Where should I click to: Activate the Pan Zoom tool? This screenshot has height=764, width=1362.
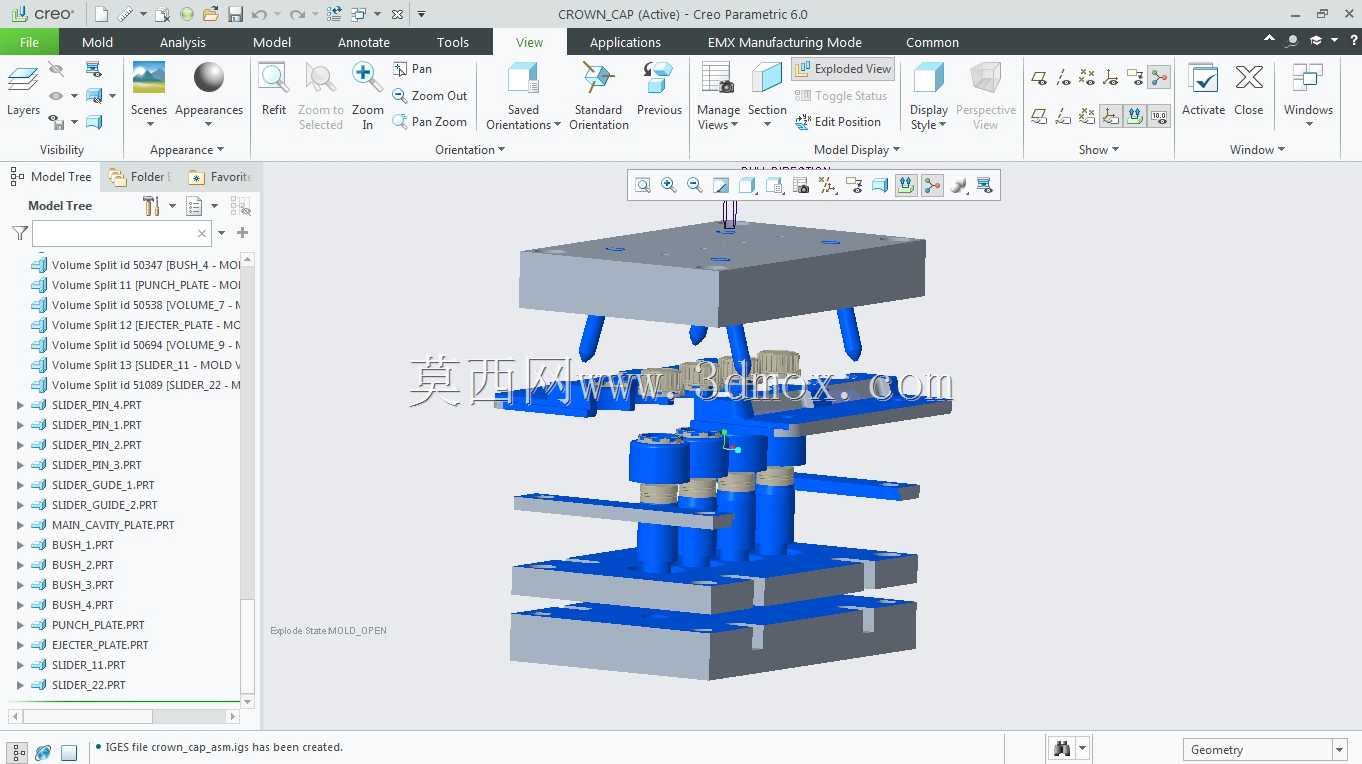[x=429, y=122]
